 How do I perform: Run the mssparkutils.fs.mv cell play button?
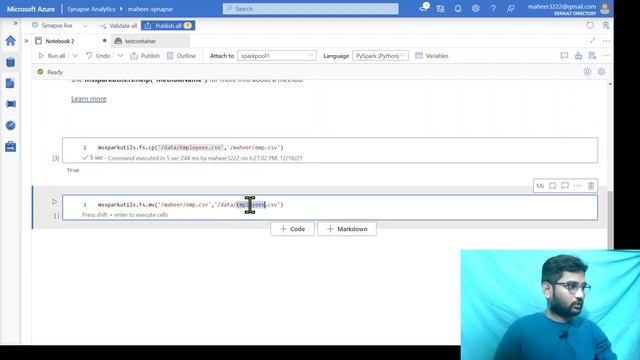click(55, 202)
